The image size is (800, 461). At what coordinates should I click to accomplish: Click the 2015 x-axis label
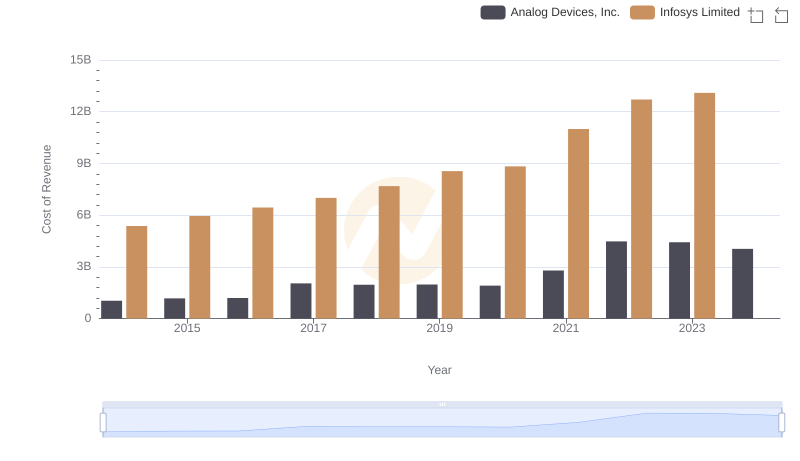point(187,328)
